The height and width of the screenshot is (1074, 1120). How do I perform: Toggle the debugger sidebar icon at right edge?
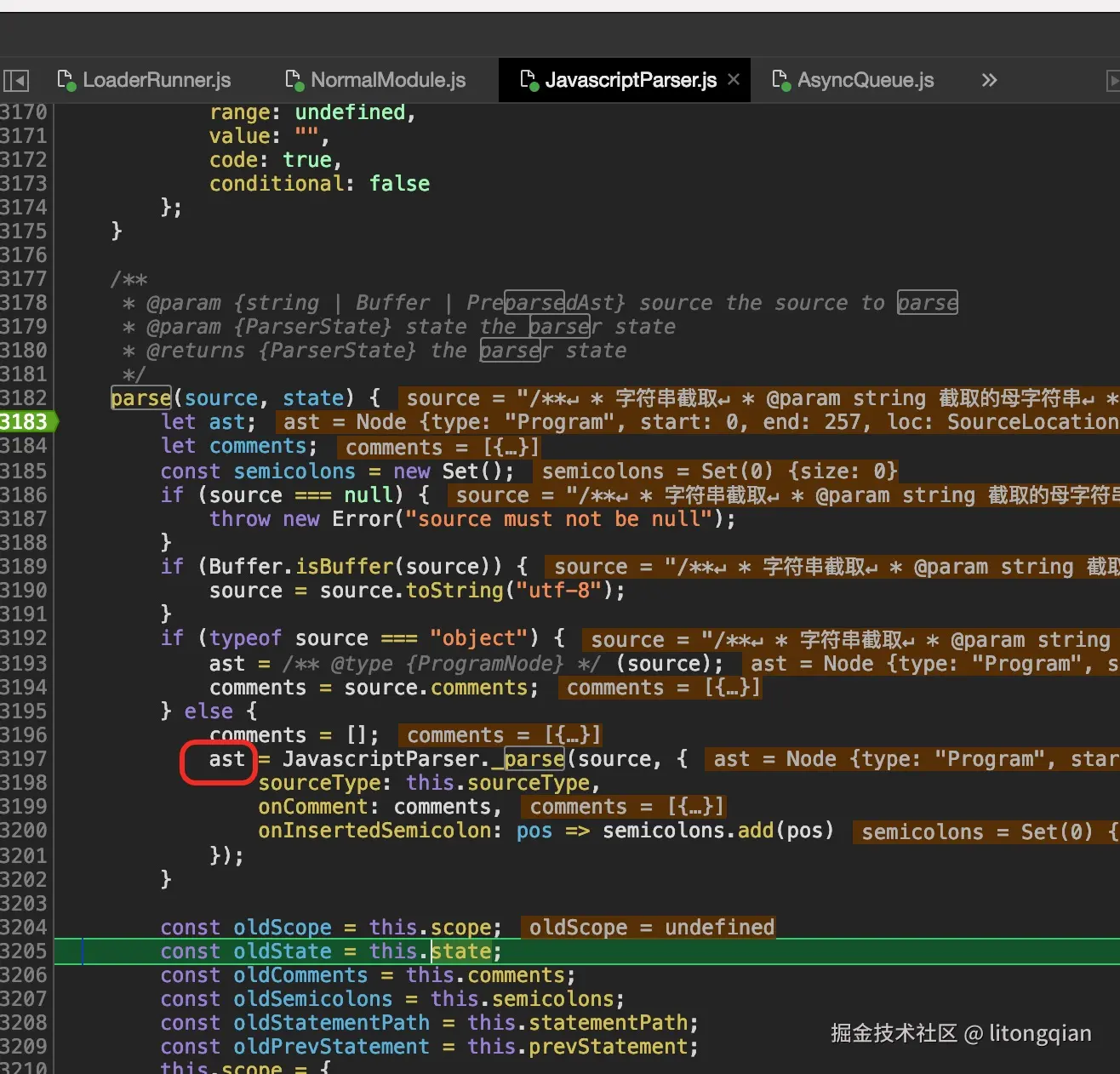pos(1111,81)
